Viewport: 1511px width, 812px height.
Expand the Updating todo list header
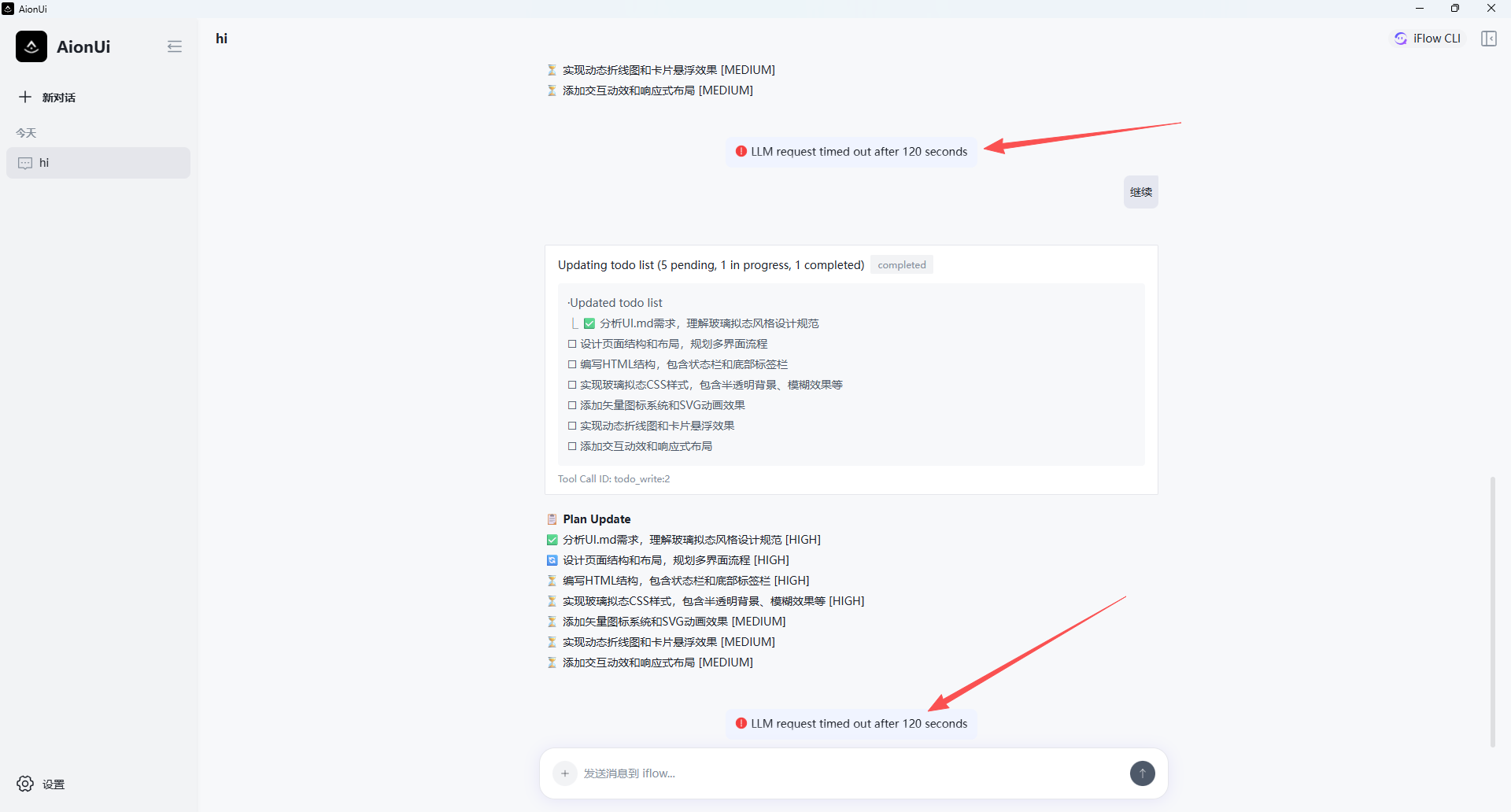click(x=711, y=265)
